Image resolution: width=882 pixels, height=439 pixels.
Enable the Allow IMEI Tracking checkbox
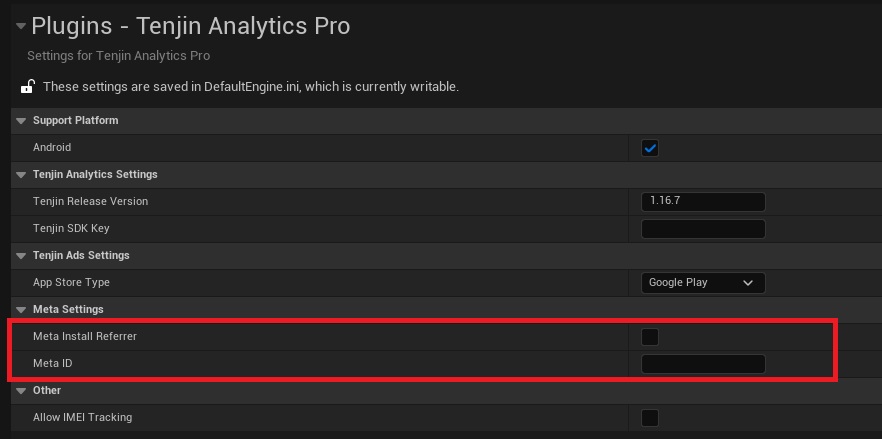[650, 418]
